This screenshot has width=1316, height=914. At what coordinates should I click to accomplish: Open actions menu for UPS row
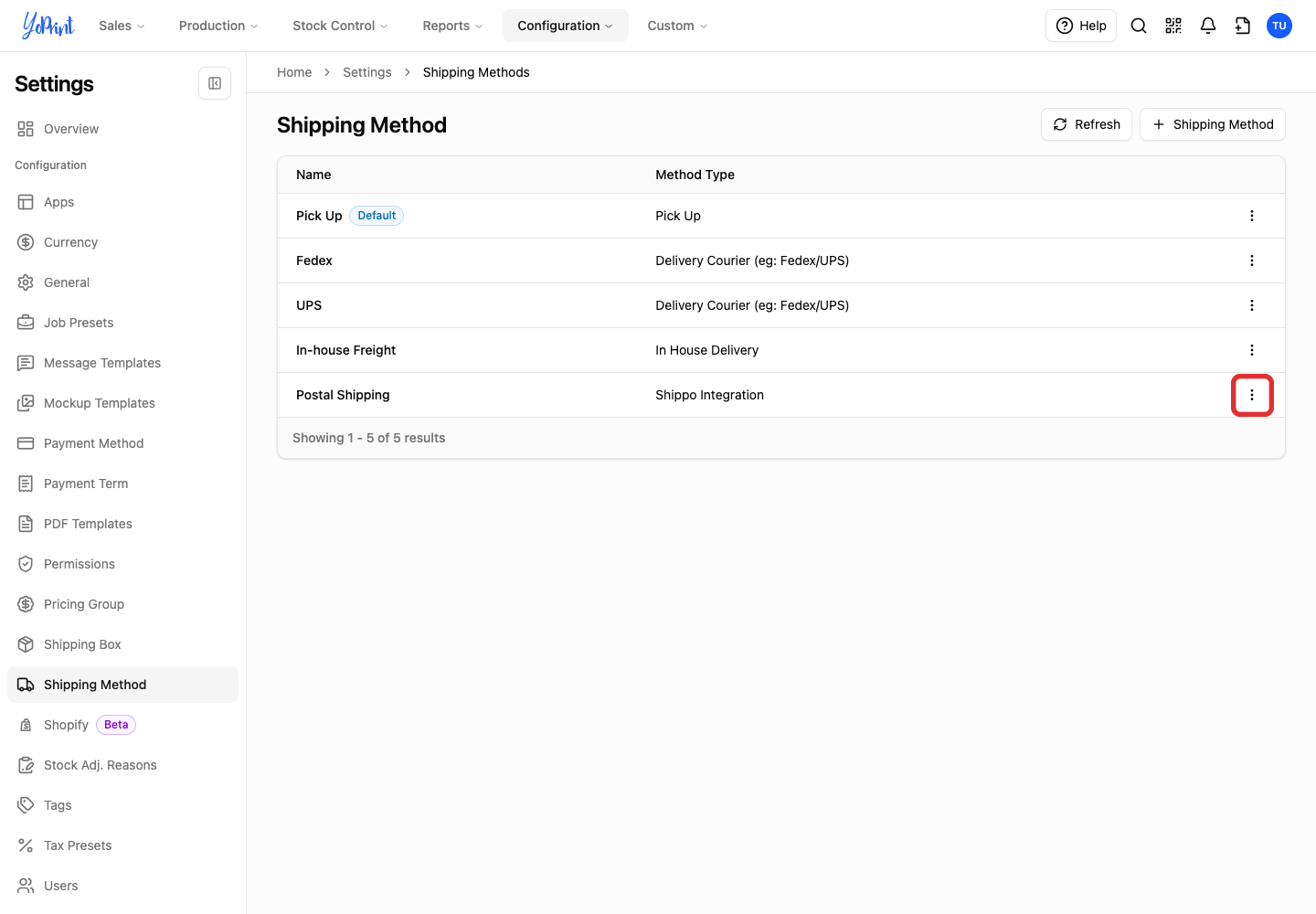(1252, 305)
